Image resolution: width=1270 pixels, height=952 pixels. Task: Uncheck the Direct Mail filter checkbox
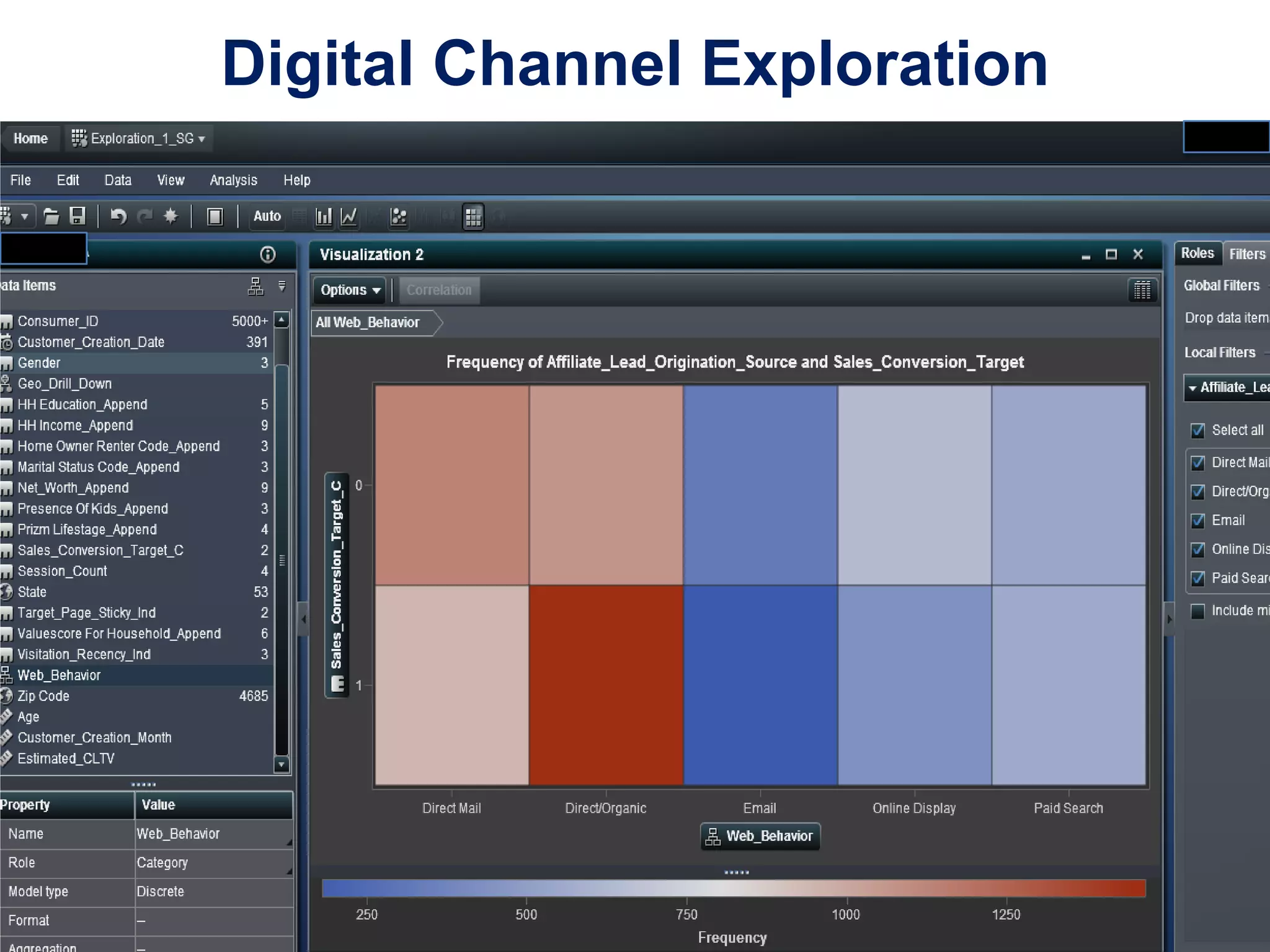pos(1198,463)
